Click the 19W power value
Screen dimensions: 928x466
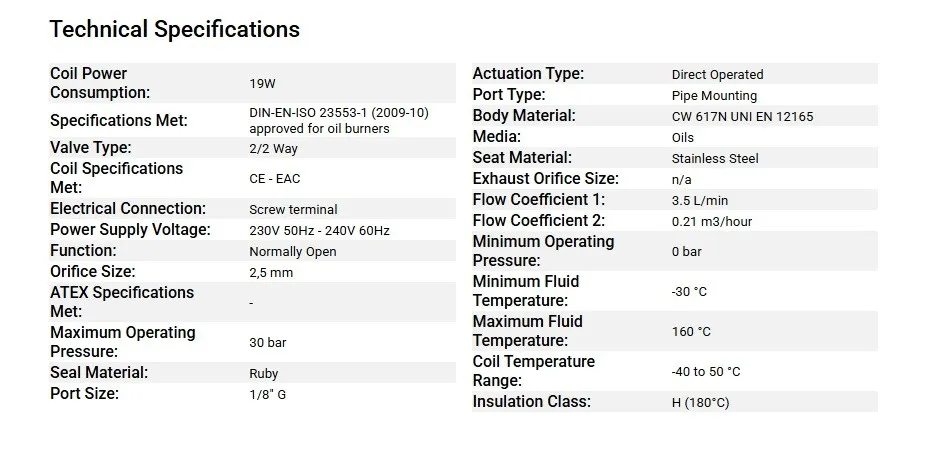(263, 85)
